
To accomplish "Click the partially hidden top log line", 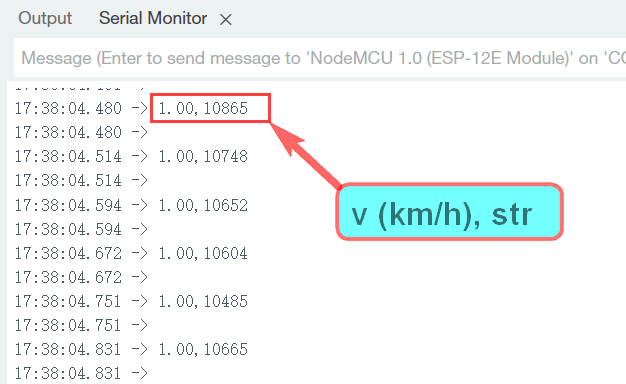I will (x=80, y=86).
